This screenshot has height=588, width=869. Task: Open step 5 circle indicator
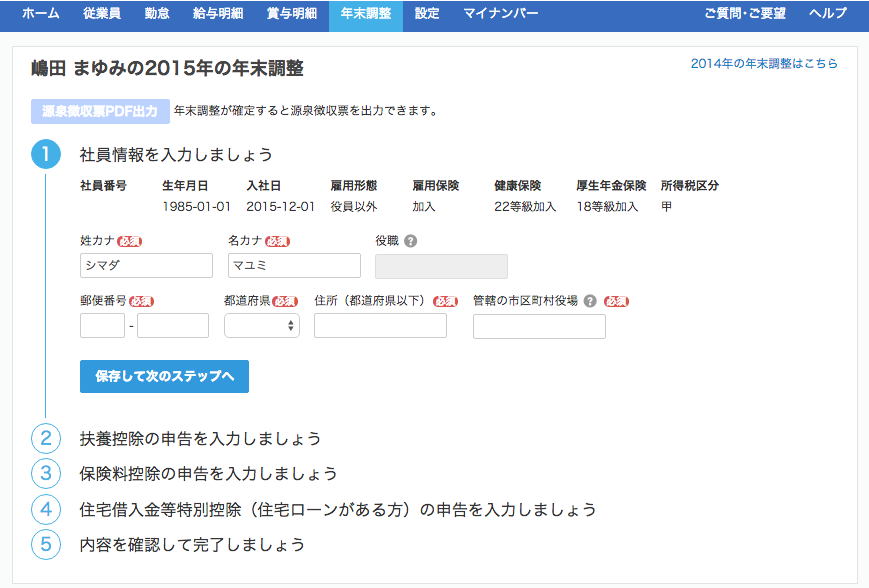[x=46, y=544]
